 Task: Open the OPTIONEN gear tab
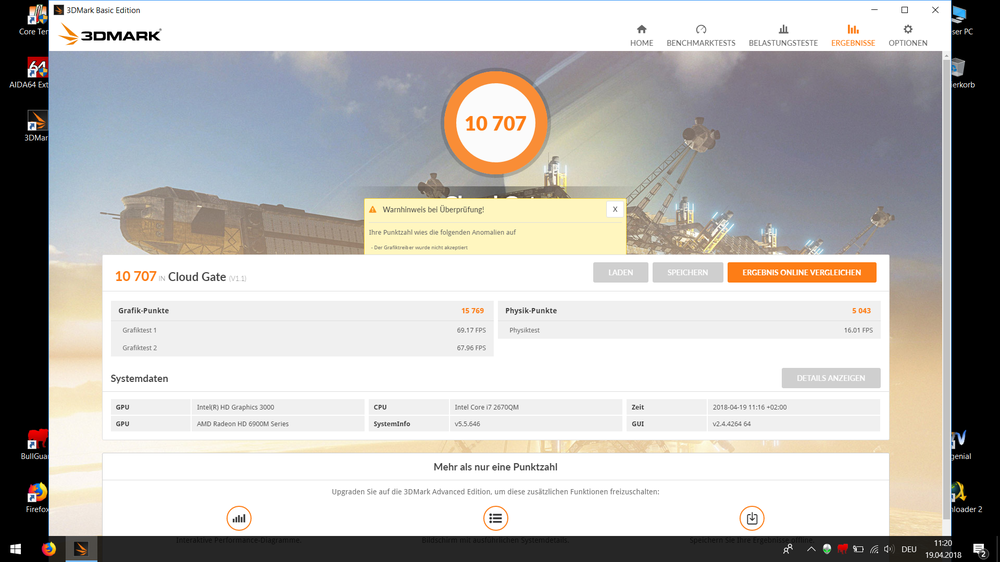[907, 35]
